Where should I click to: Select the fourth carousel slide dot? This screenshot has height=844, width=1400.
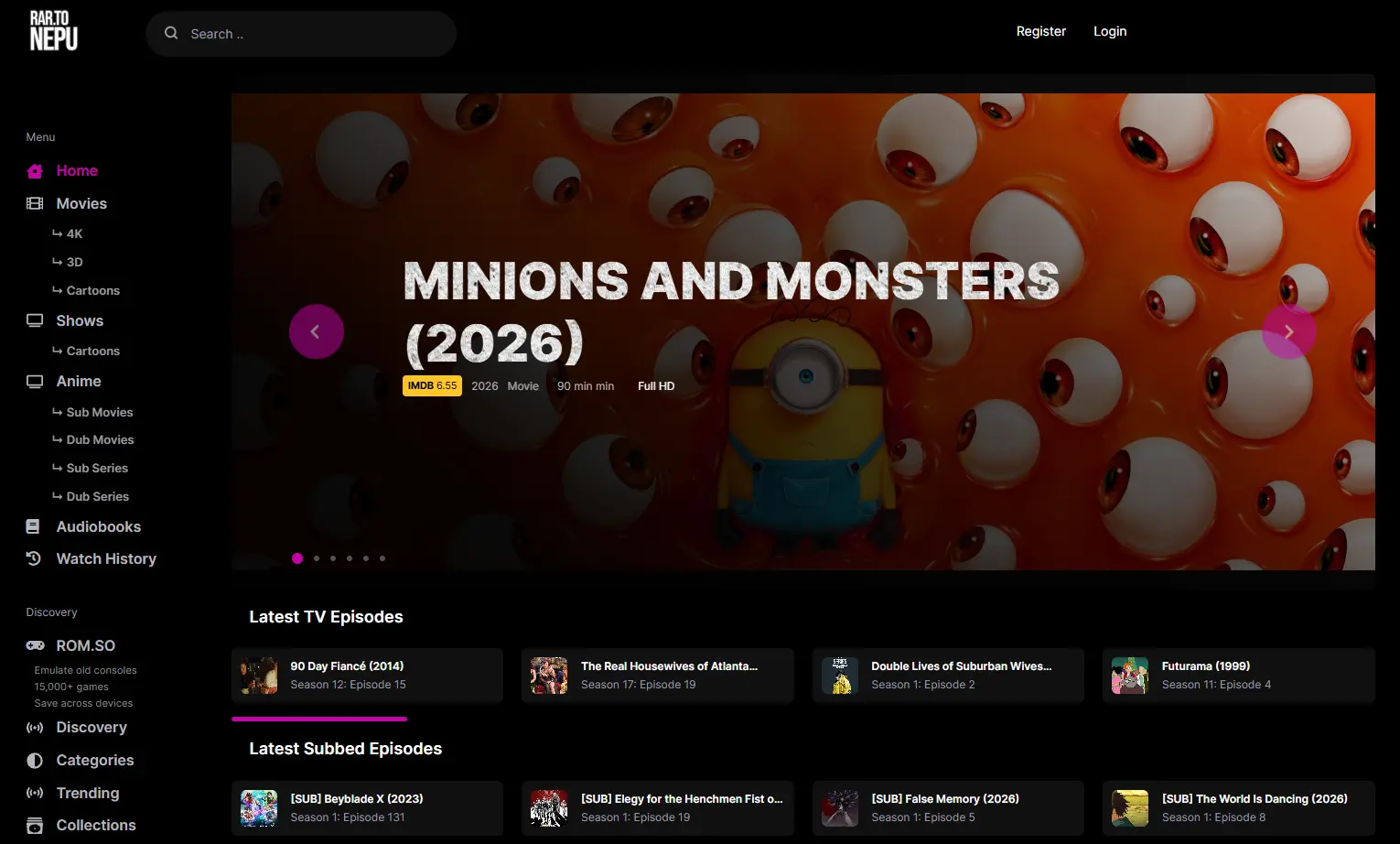[x=350, y=558]
